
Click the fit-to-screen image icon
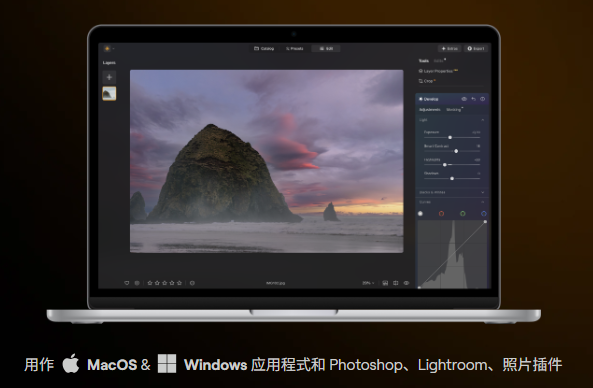pyautogui.click(x=385, y=283)
